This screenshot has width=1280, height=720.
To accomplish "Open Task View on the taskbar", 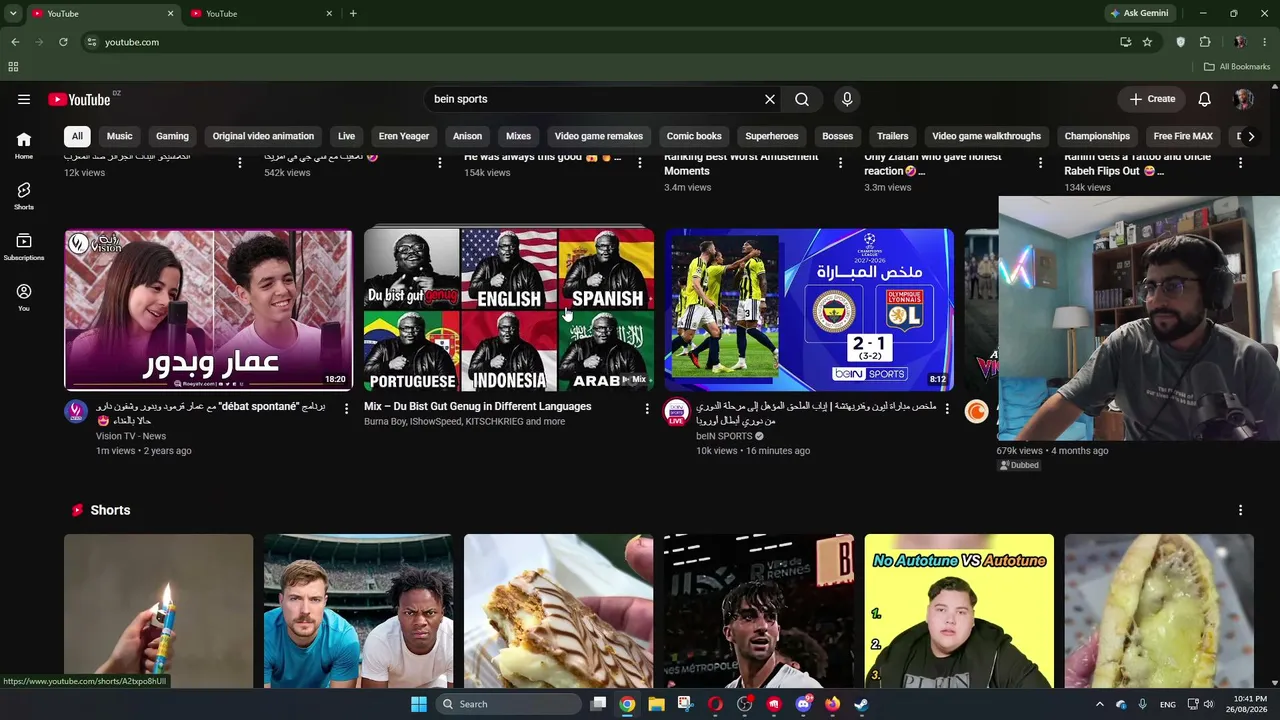I will [x=598, y=704].
